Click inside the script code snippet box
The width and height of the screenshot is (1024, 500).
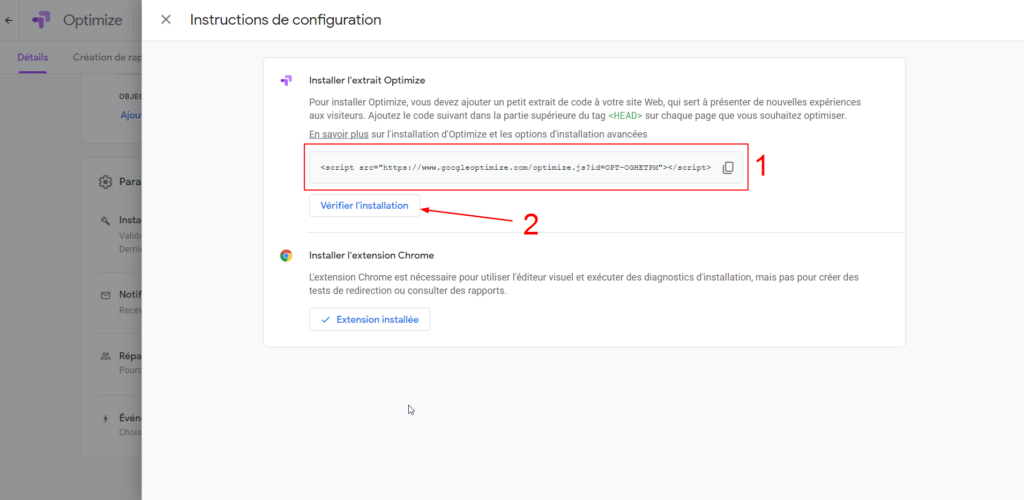(515, 168)
